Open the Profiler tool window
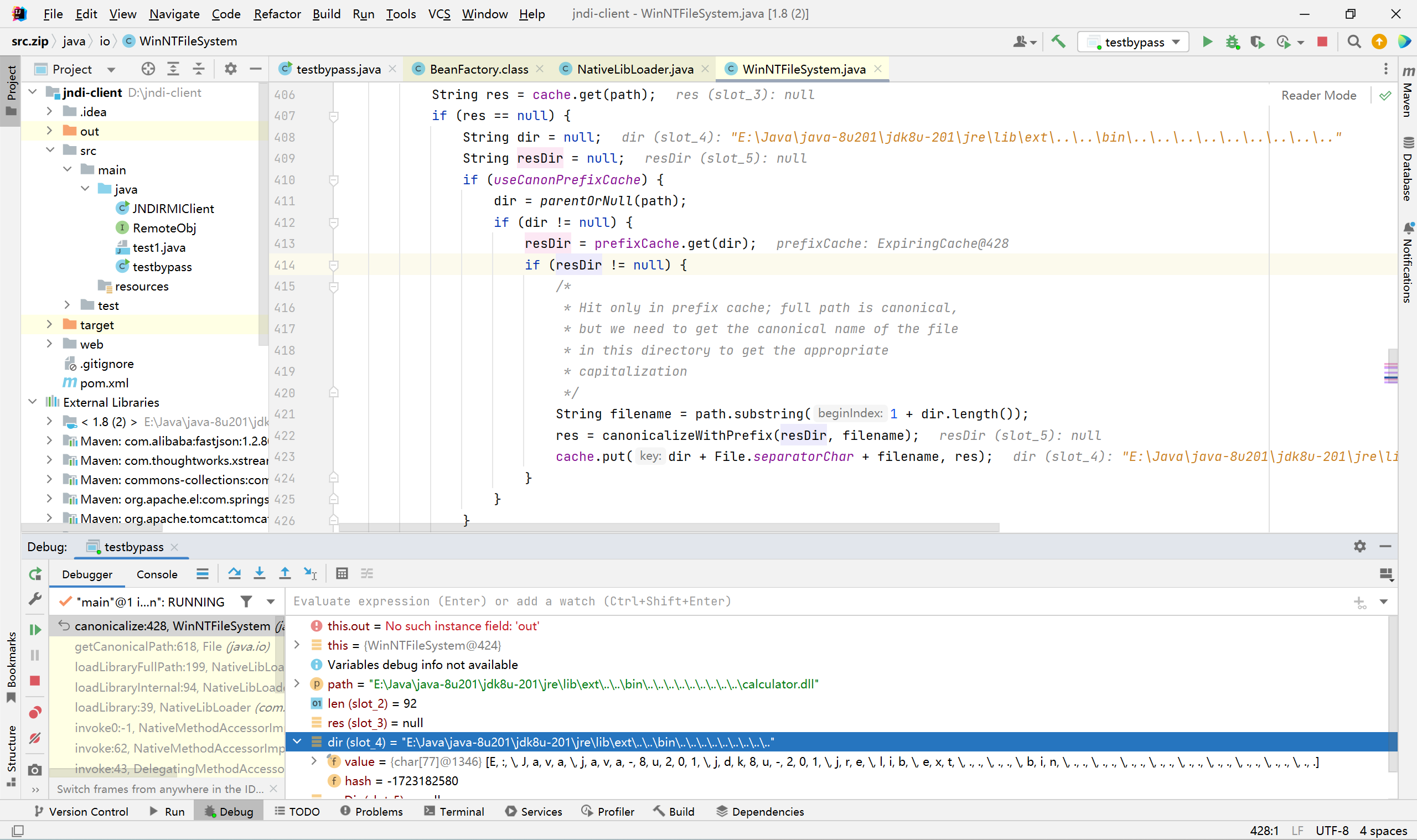This screenshot has width=1417, height=840. tap(607, 811)
